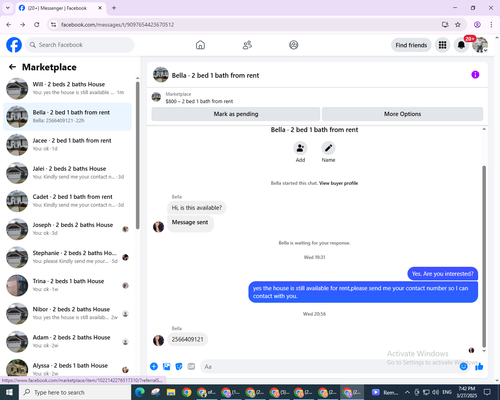Open a new browser tab

point(114,8)
